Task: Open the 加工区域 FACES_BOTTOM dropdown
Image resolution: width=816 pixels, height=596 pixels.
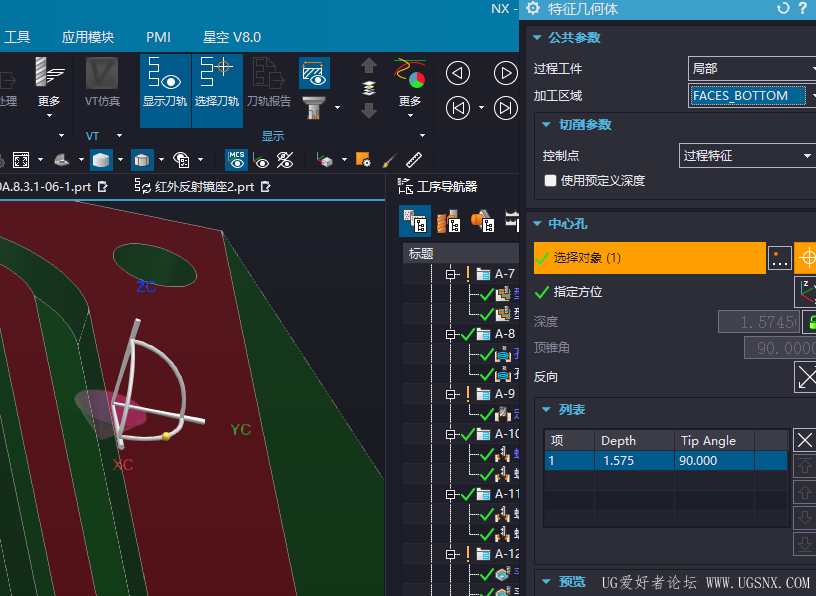Action: [x=752, y=96]
